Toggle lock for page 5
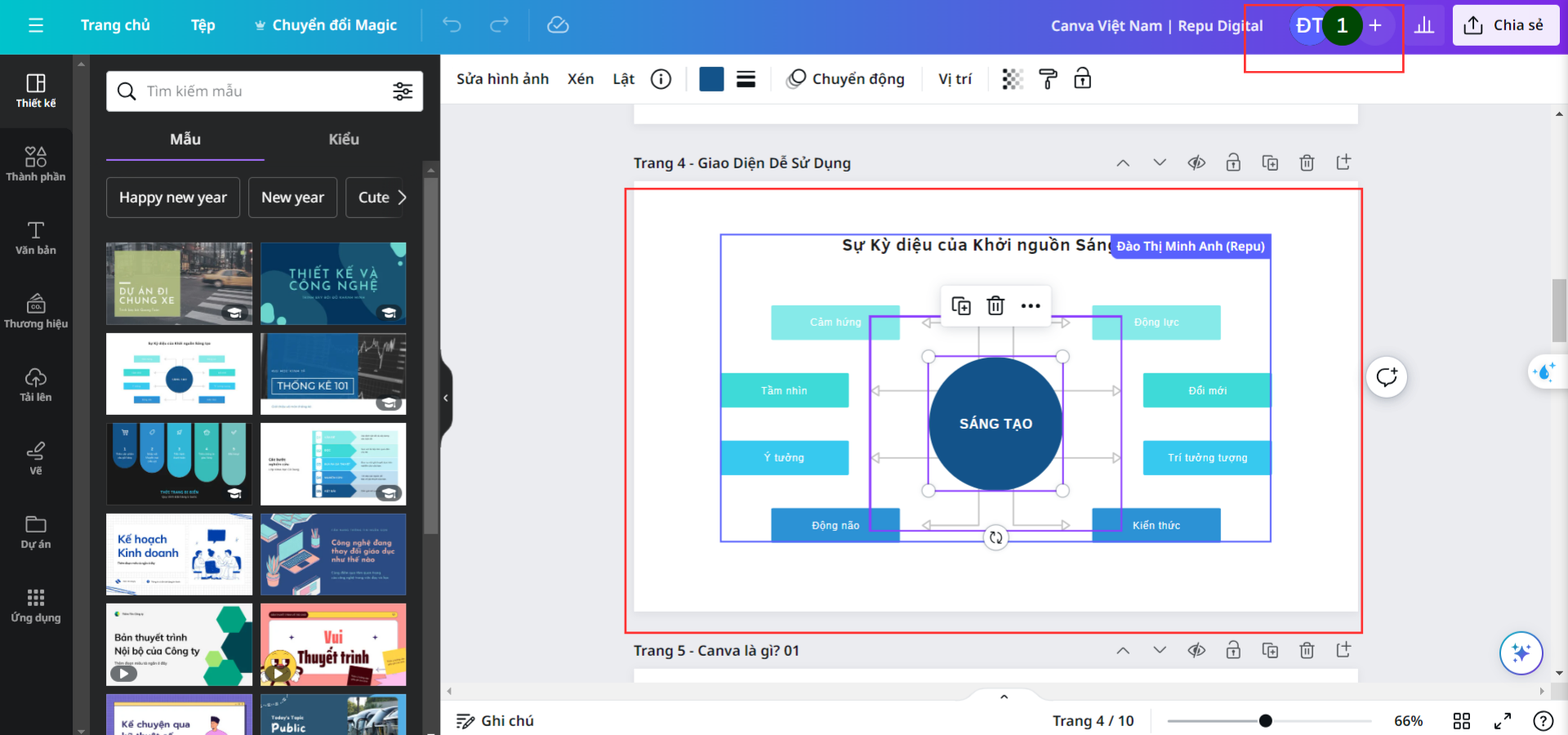 [x=1233, y=650]
